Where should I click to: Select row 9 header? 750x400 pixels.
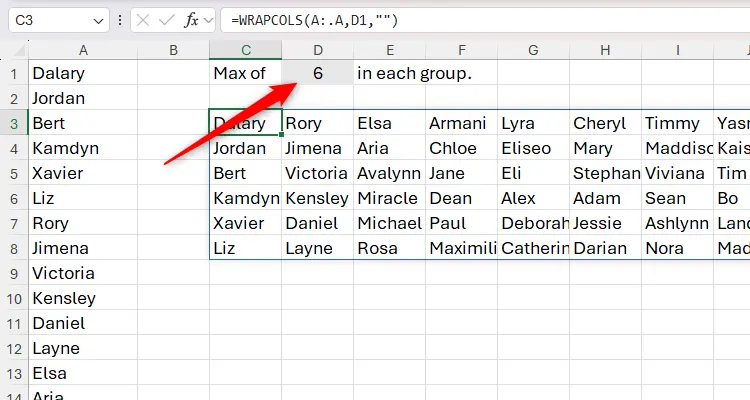[14, 273]
